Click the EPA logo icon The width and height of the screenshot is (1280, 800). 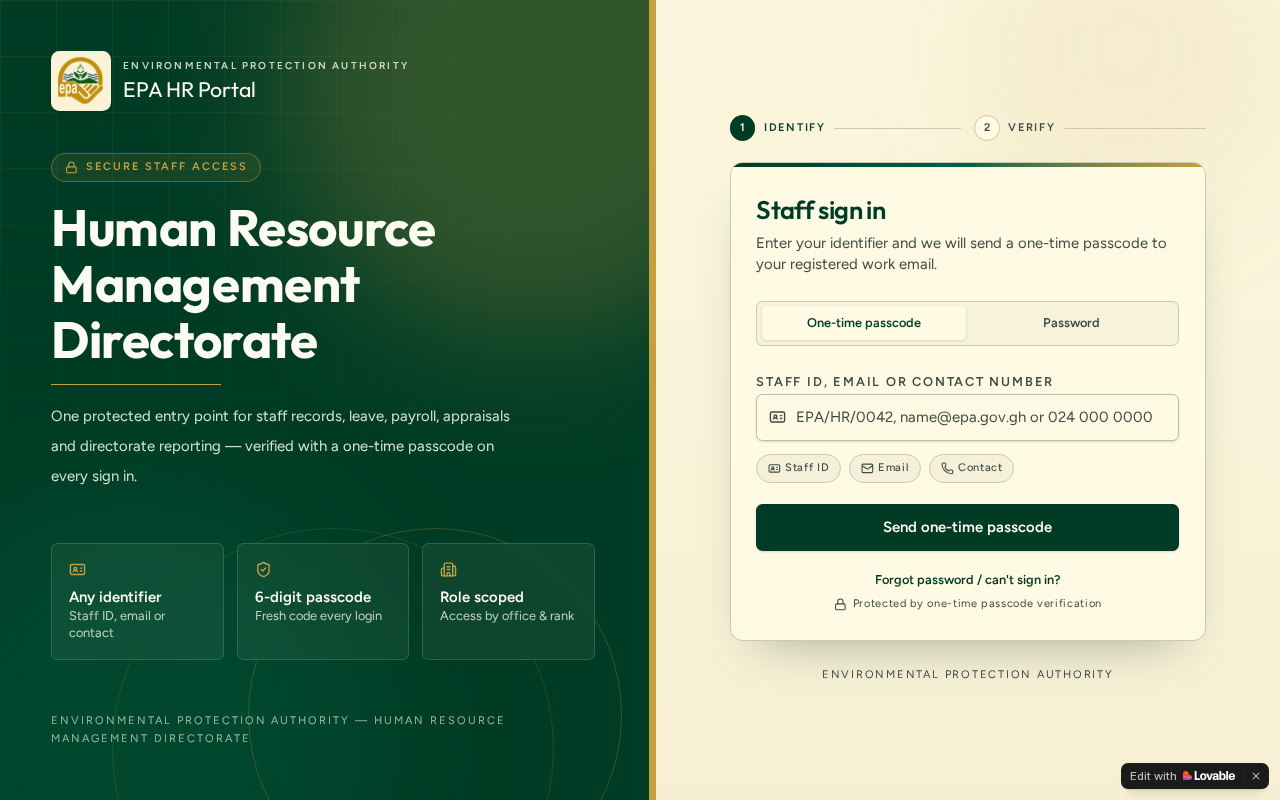81,81
